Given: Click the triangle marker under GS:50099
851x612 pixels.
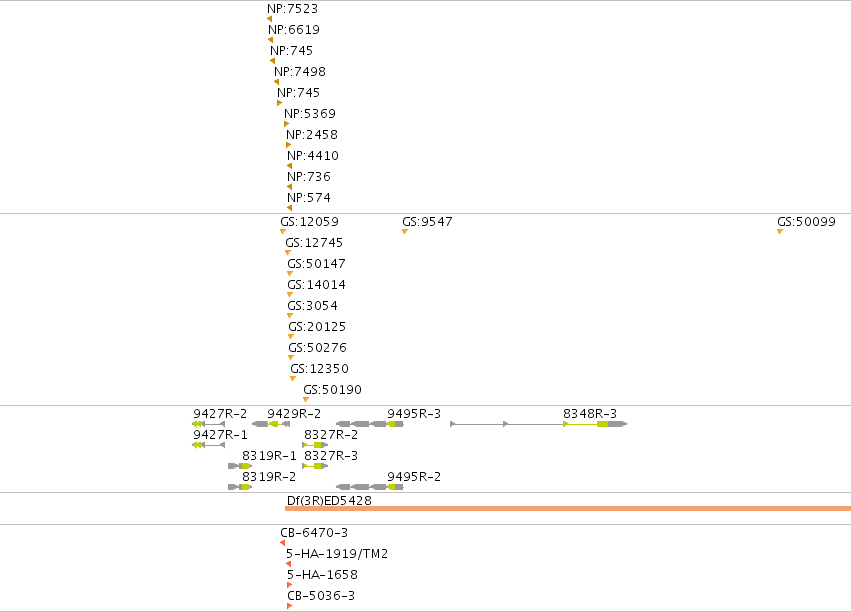Looking at the screenshot, I should (780, 232).
